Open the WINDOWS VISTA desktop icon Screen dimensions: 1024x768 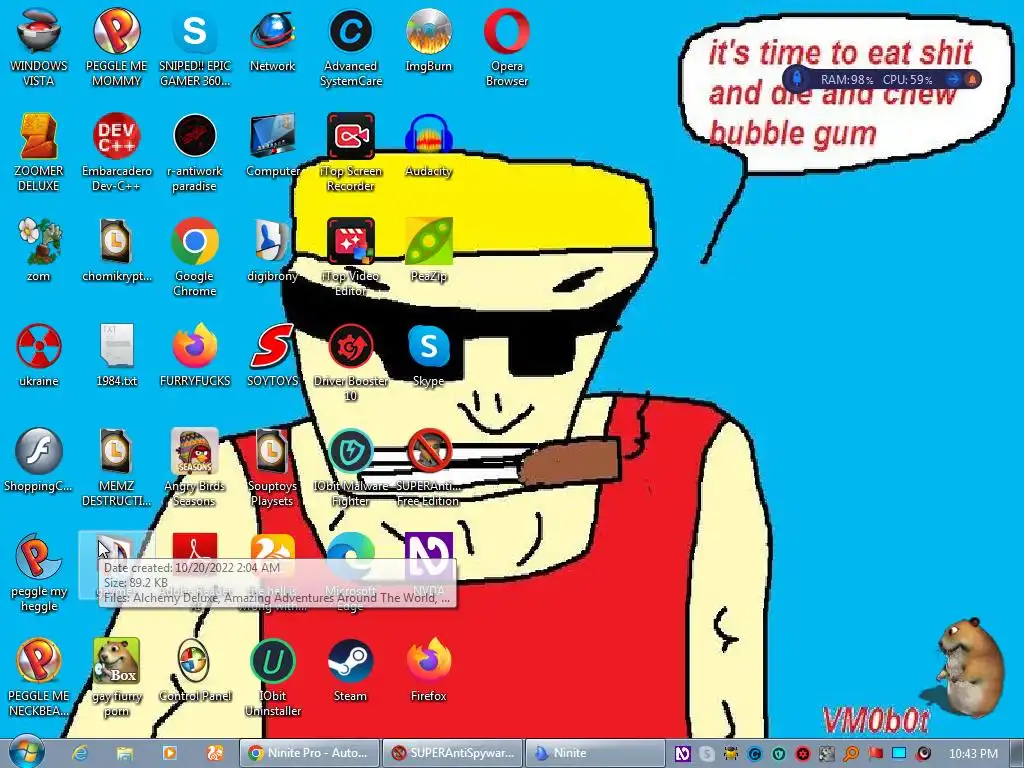pyautogui.click(x=39, y=47)
